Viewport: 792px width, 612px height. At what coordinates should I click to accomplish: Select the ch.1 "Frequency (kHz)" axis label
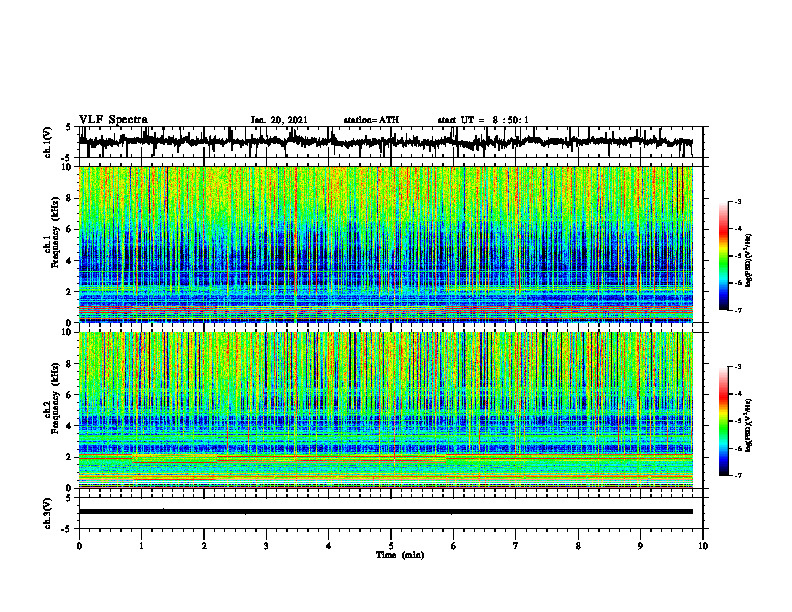(x=58, y=233)
